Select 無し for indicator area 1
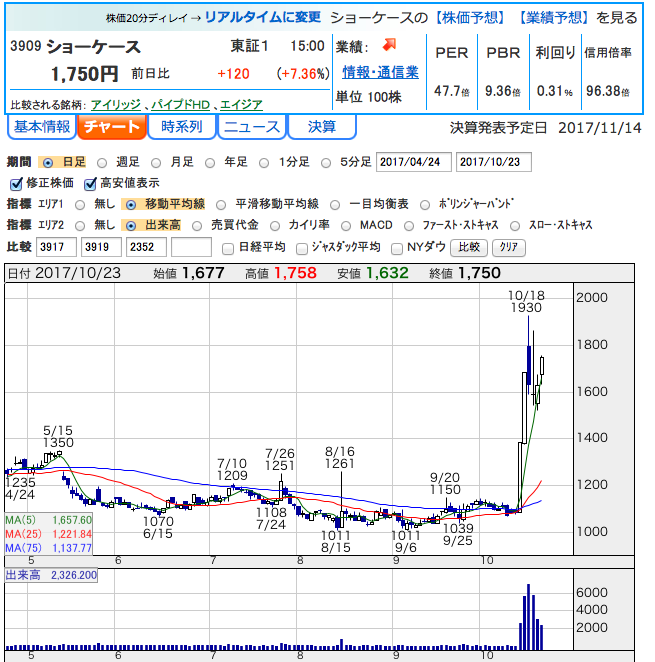 (80, 205)
